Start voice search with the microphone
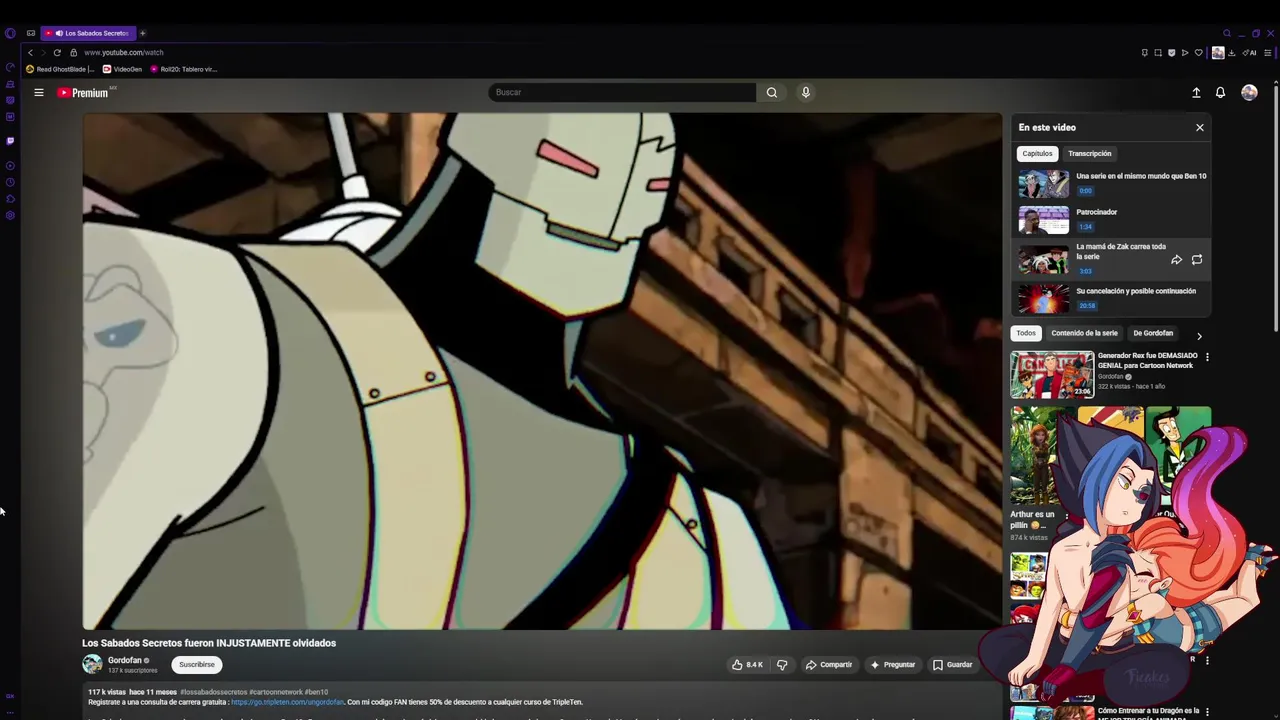This screenshot has height=720, width=1280. [x=806, y=92]
